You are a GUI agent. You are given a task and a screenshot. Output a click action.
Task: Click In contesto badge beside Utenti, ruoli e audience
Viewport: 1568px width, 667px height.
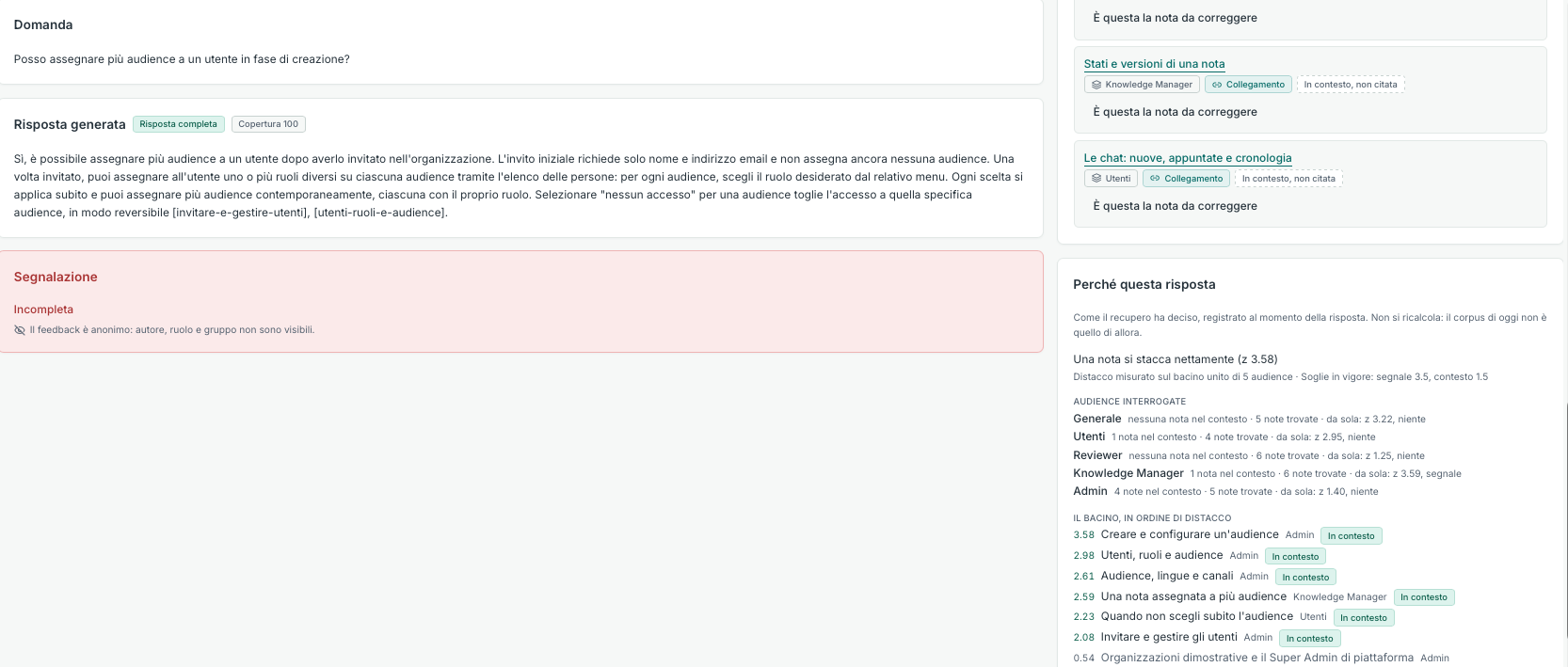click(x=1295, y=557)
